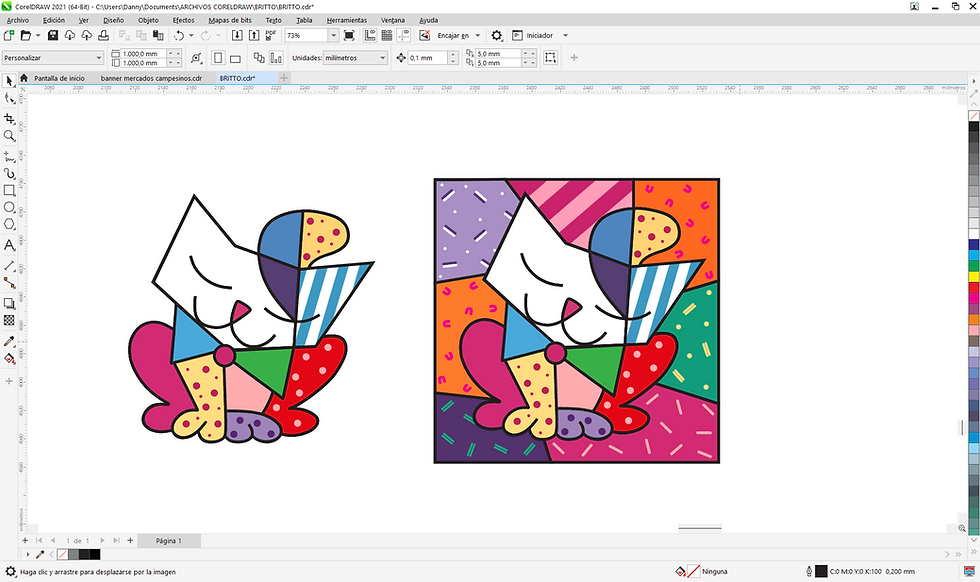The height and width of the screenshot is (582, 980).
Task: Expand the Open file dropdown arrow
Action: (x=38, y=36)
